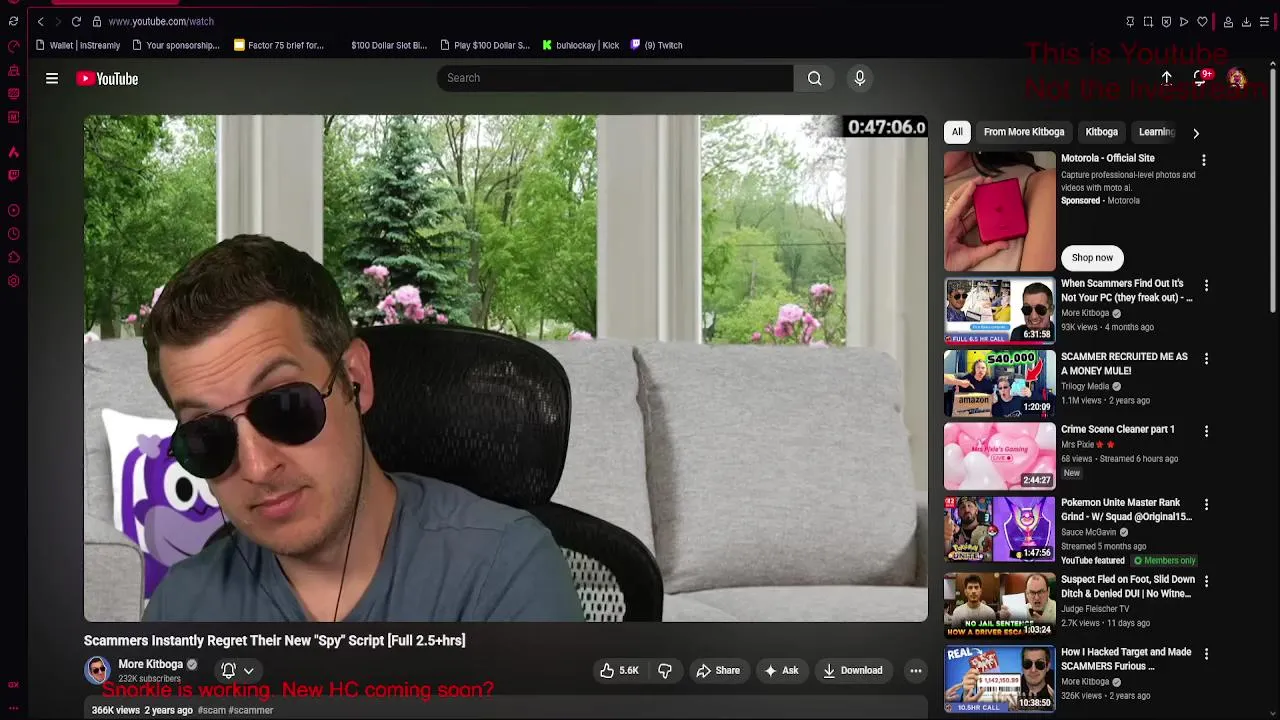Screen dimensions: 1280x720
Task: Click the pin icon in browser toolbar
Action: point(1130,21)
